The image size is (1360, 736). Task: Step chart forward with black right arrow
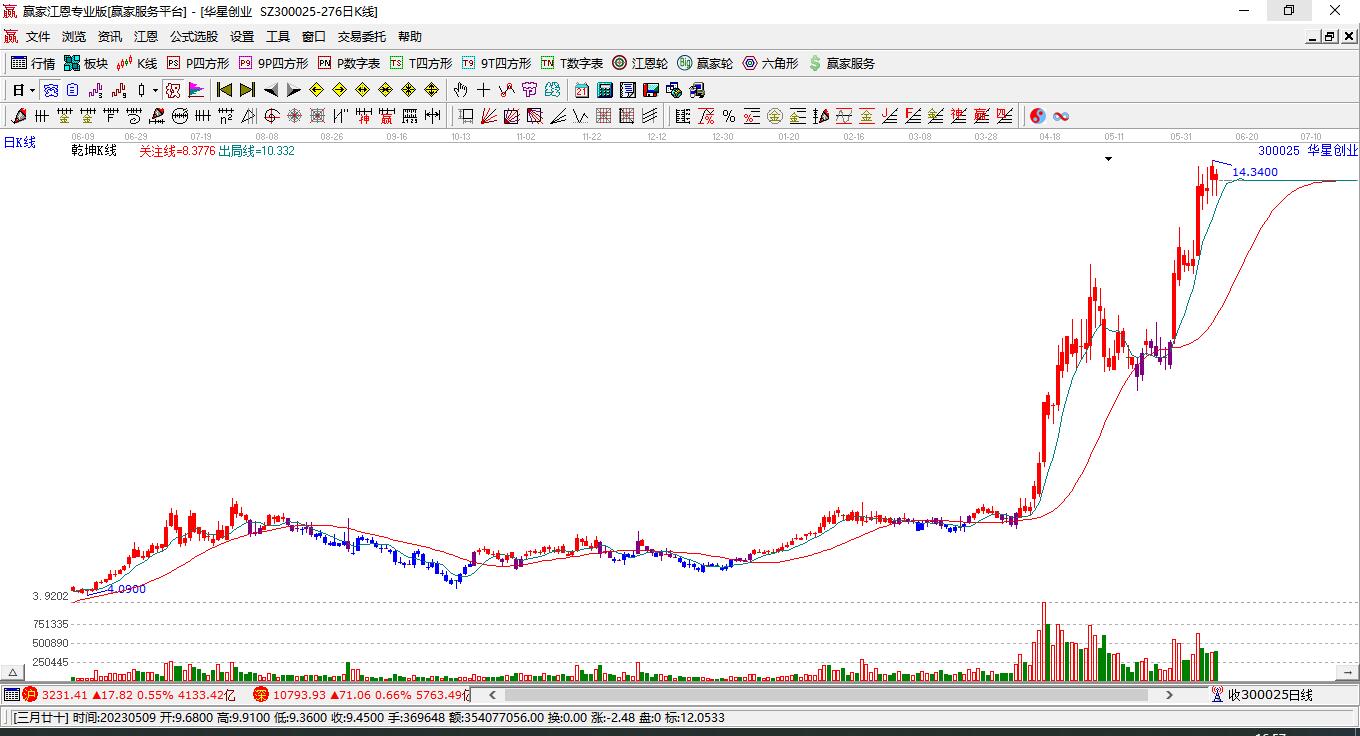(293, 90)
